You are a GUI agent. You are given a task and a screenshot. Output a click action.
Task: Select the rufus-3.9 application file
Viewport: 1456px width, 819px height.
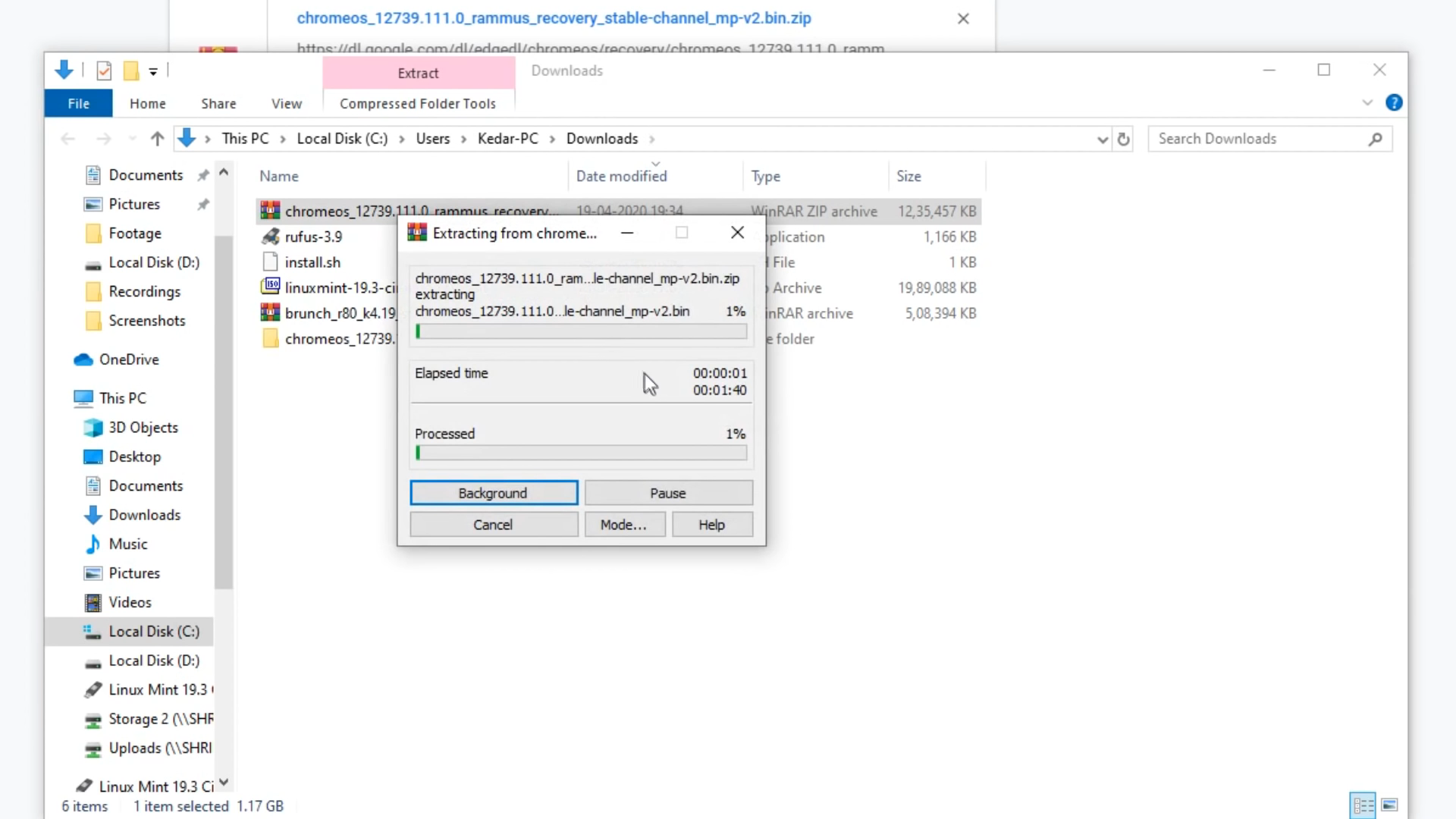313,237
